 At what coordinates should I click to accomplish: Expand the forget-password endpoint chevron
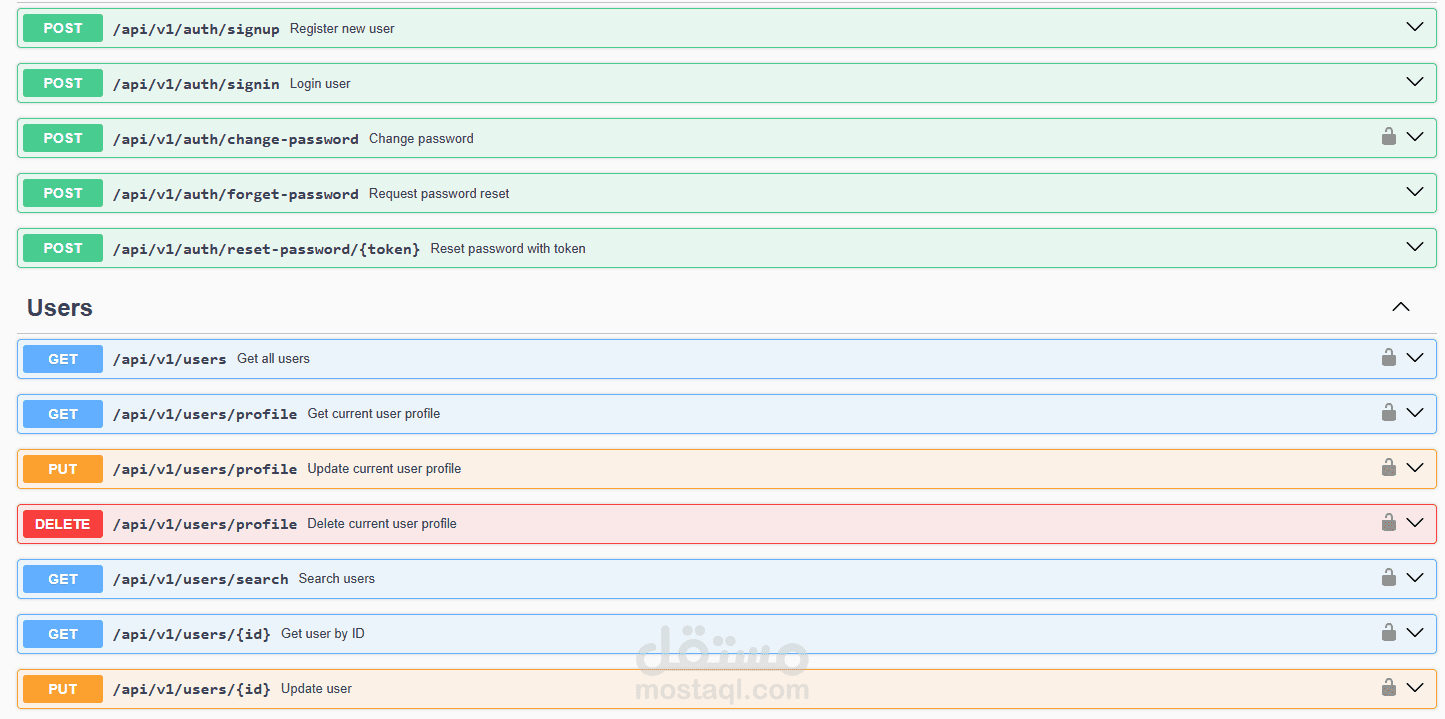(1415, 192)
